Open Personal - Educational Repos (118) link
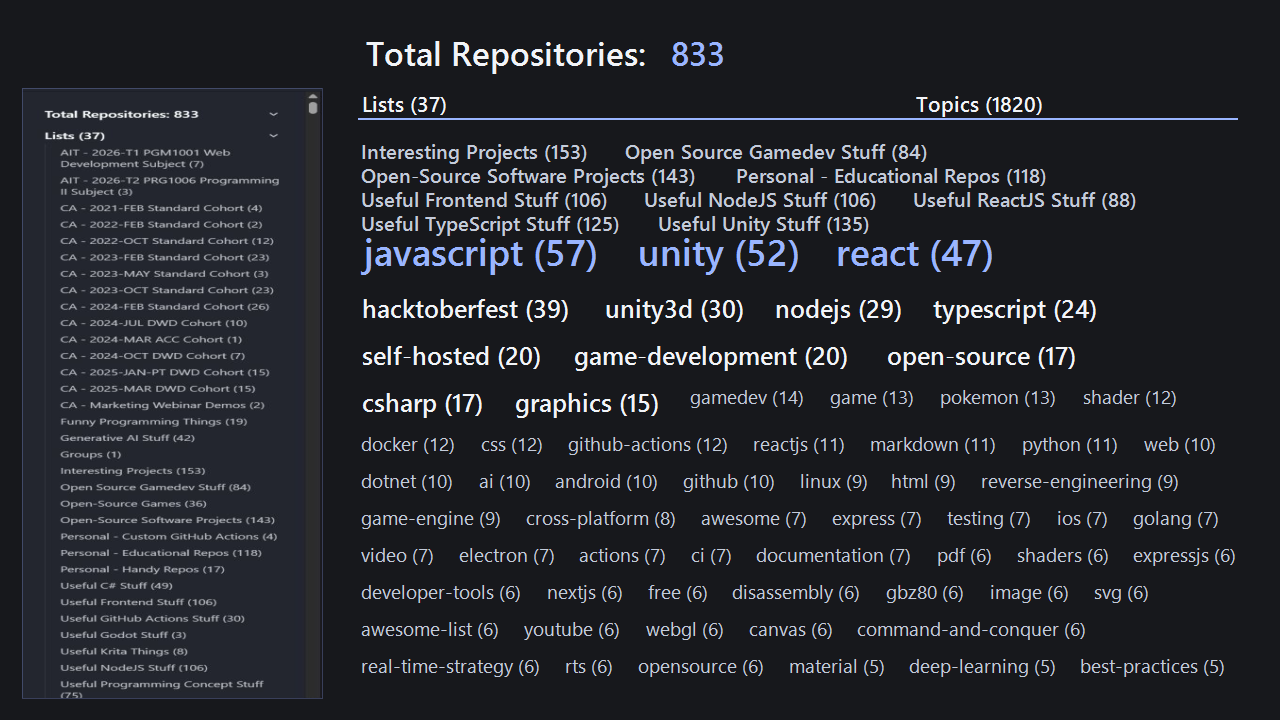This screenshot has height=720, width=1280. 891,177
